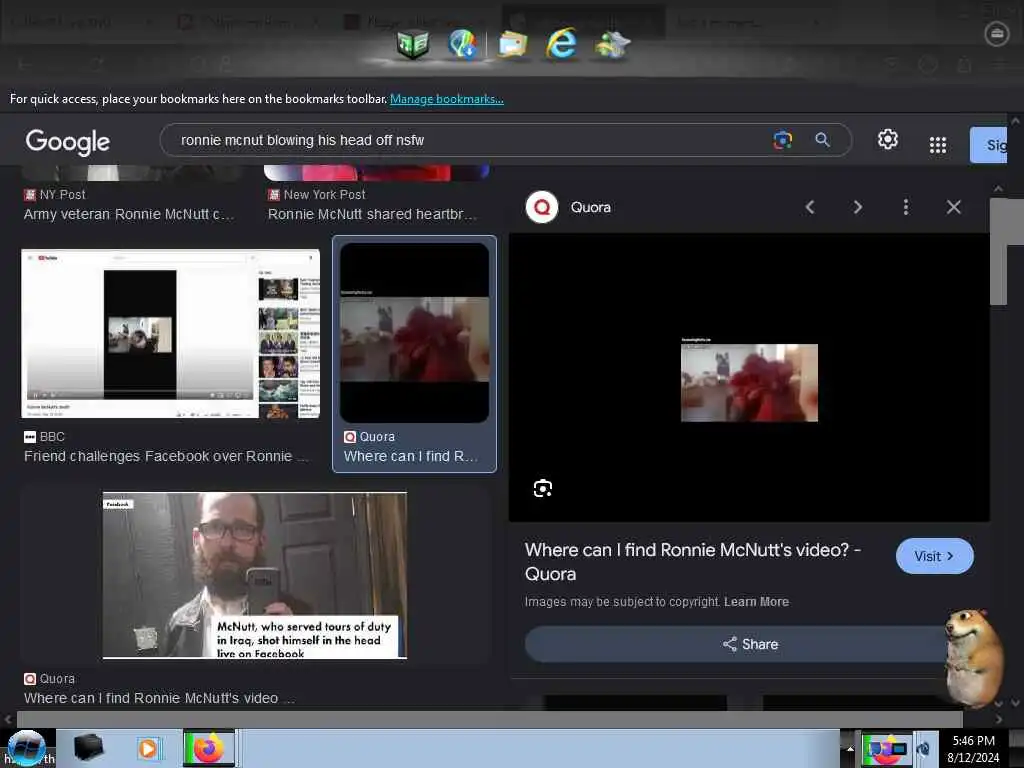1024x768 pixels.
Task: Open BBC Friend challenges Facebook result
Action: click(165, 456)
